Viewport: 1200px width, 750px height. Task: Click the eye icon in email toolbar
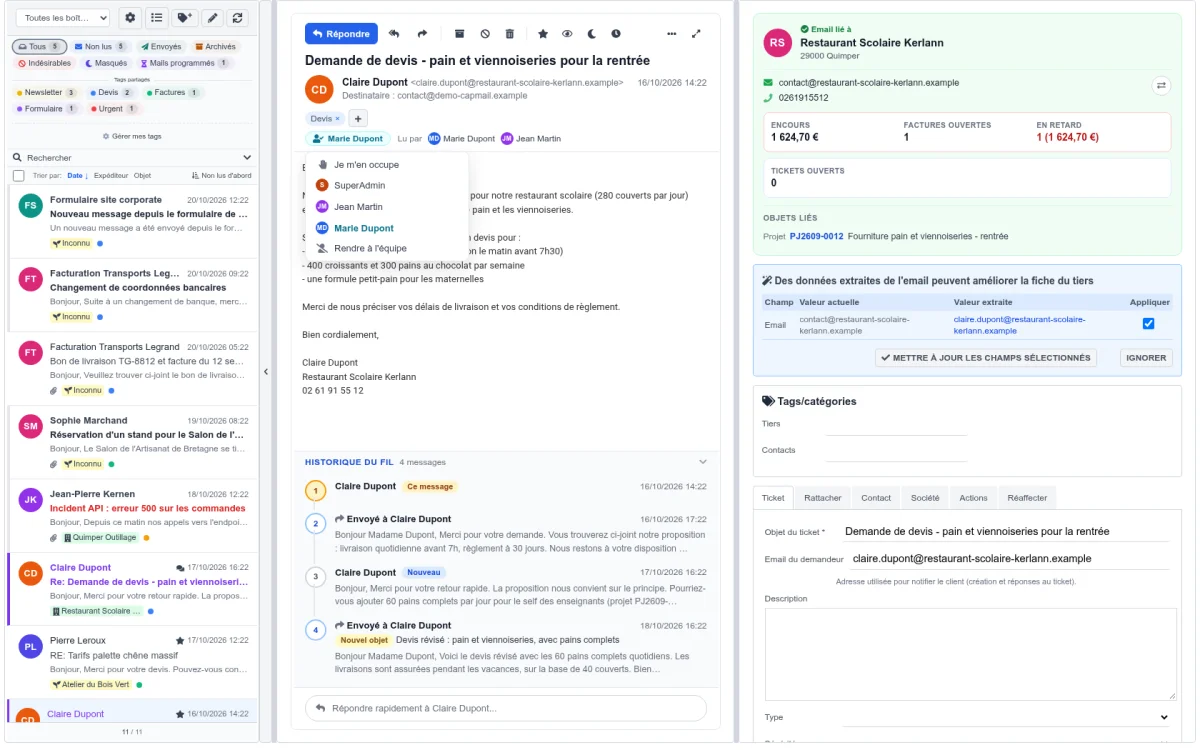tap(567, 34)
